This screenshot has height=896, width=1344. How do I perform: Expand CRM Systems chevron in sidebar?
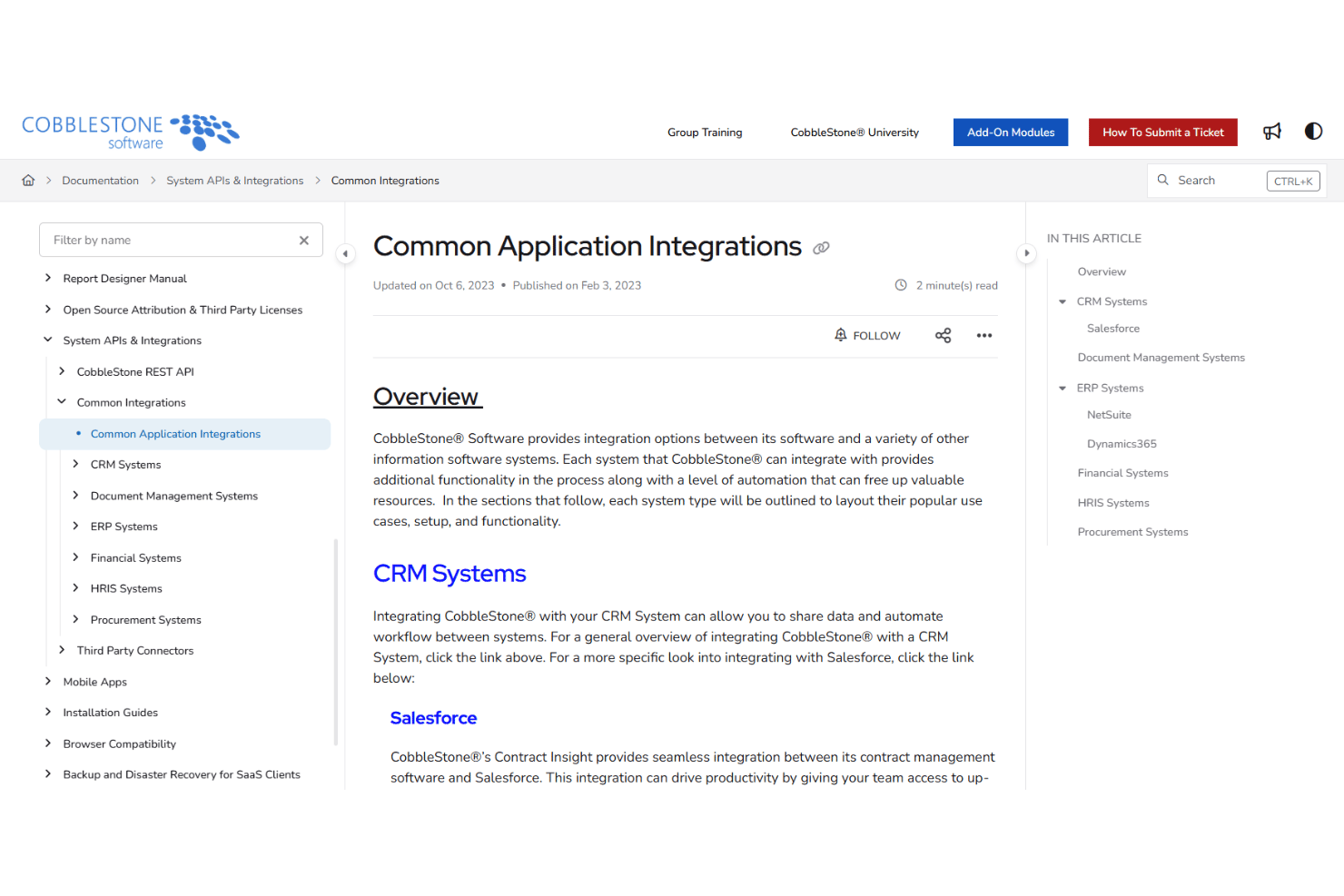75,464
